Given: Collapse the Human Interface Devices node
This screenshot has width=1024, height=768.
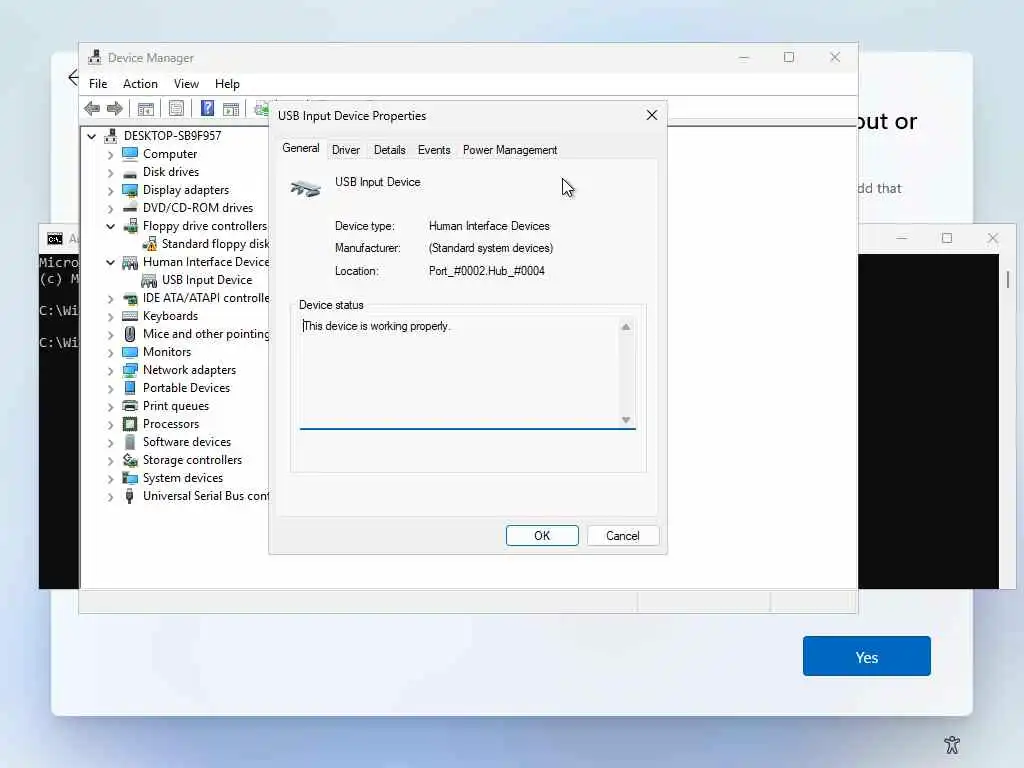Looking at the screenshot, I should (x=110, y=263).
